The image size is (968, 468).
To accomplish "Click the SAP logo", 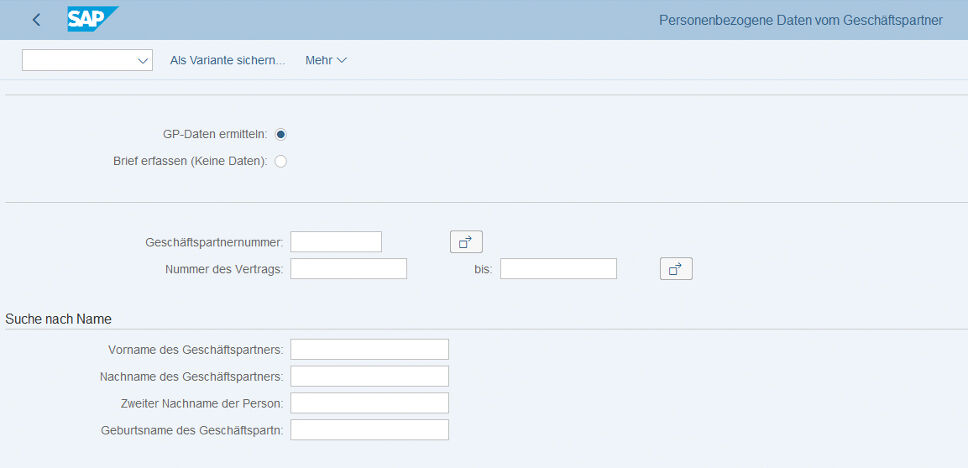I will coord(91,19).
